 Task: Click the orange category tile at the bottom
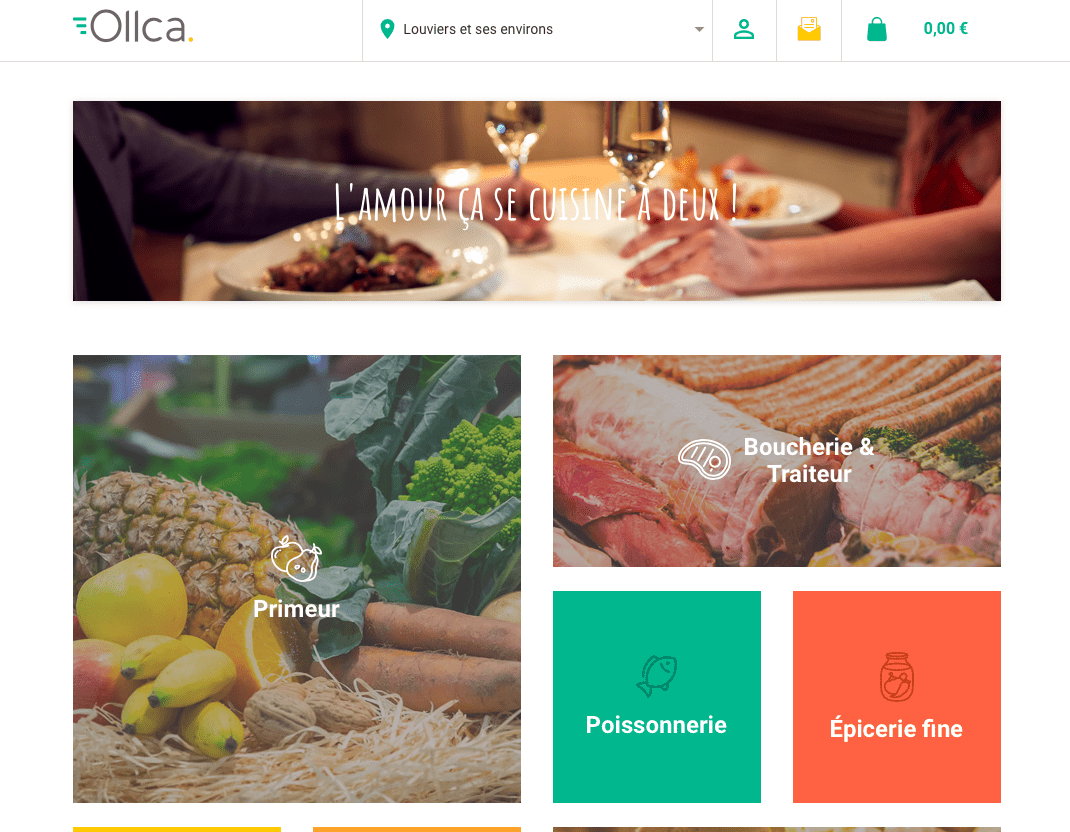(417, 829)
